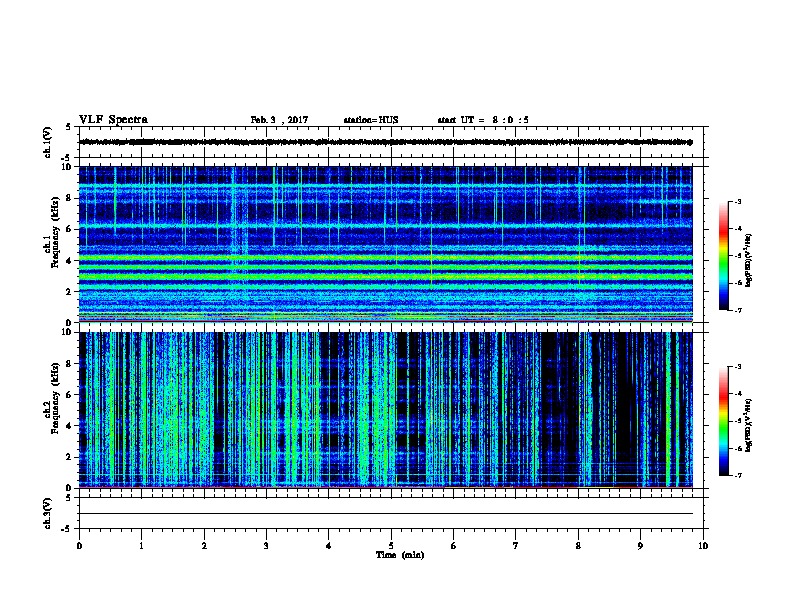Click the flat ch.3 voltage trace line
Viewport: 792px width, 612px height.
(385, 514)
